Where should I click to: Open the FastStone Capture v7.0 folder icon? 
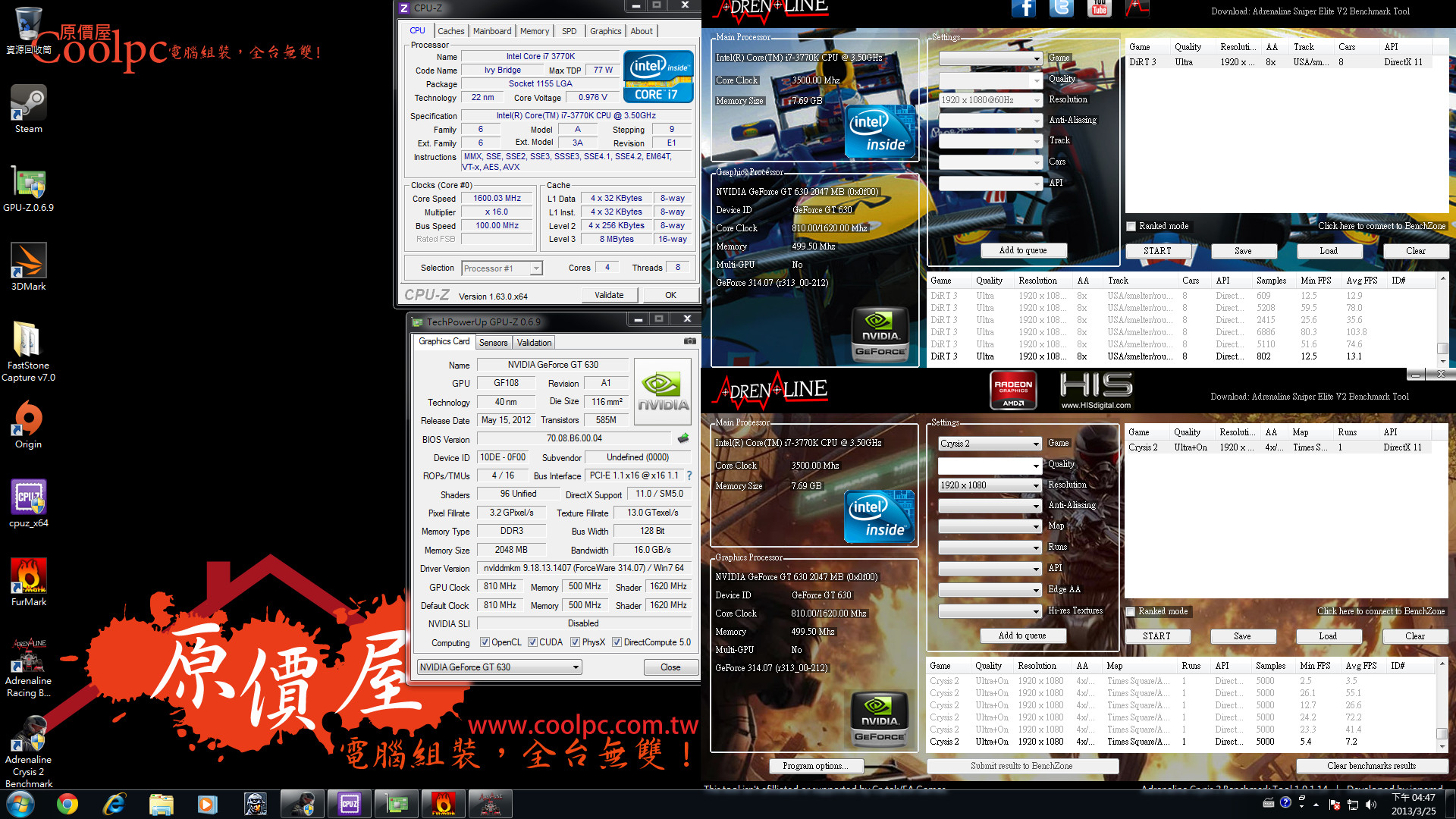pyautogui.click(x=28, y=350)
